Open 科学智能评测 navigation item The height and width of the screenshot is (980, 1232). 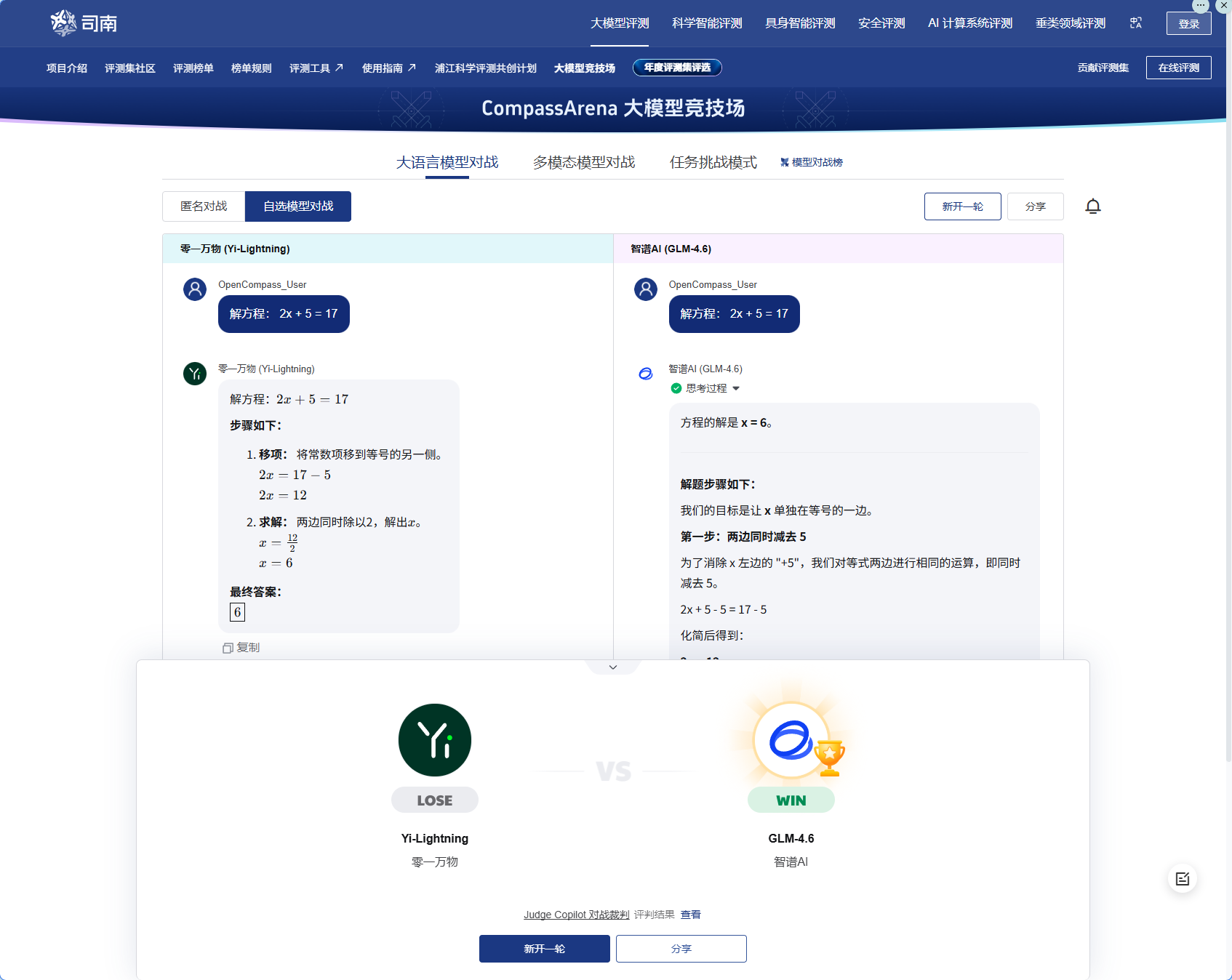707,23
